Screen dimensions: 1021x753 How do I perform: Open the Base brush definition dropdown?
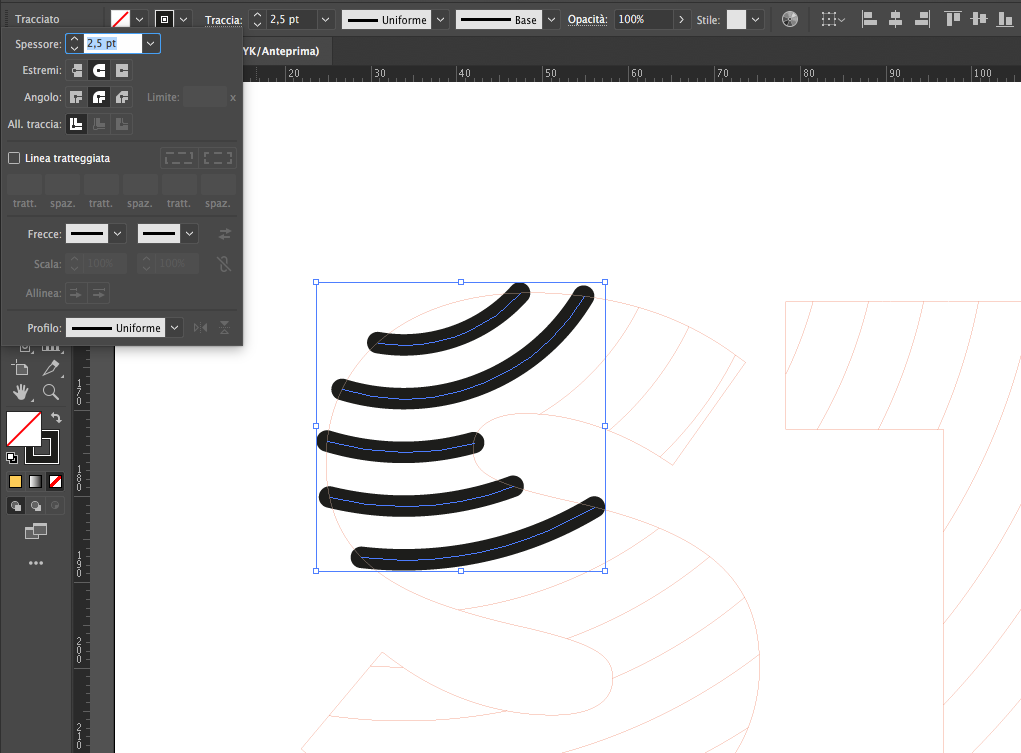pyautogui.click(x=552, y=20)
